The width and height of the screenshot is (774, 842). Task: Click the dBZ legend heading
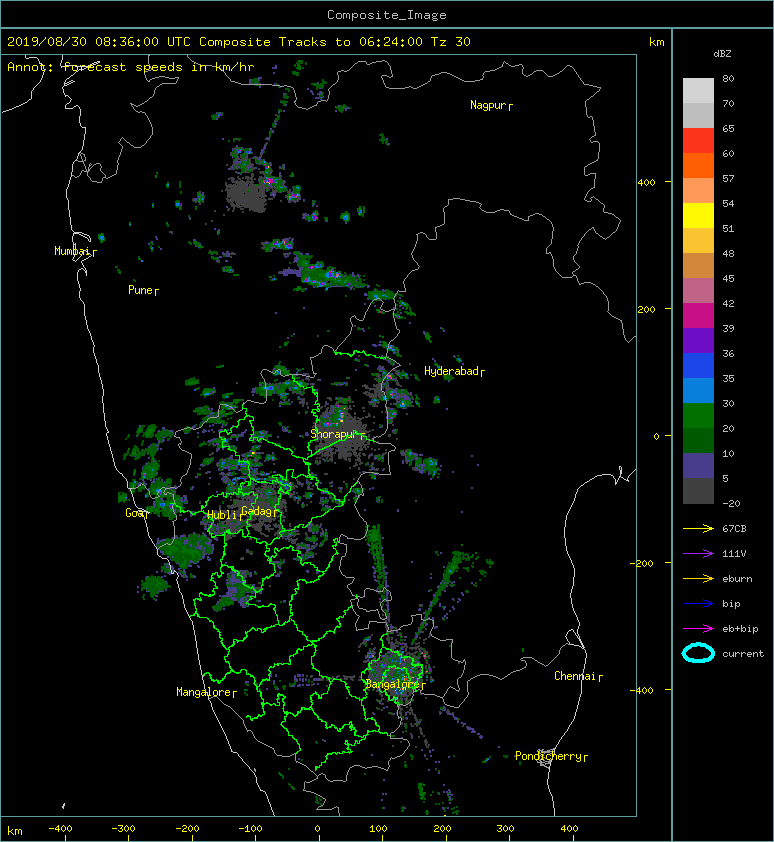722,54
